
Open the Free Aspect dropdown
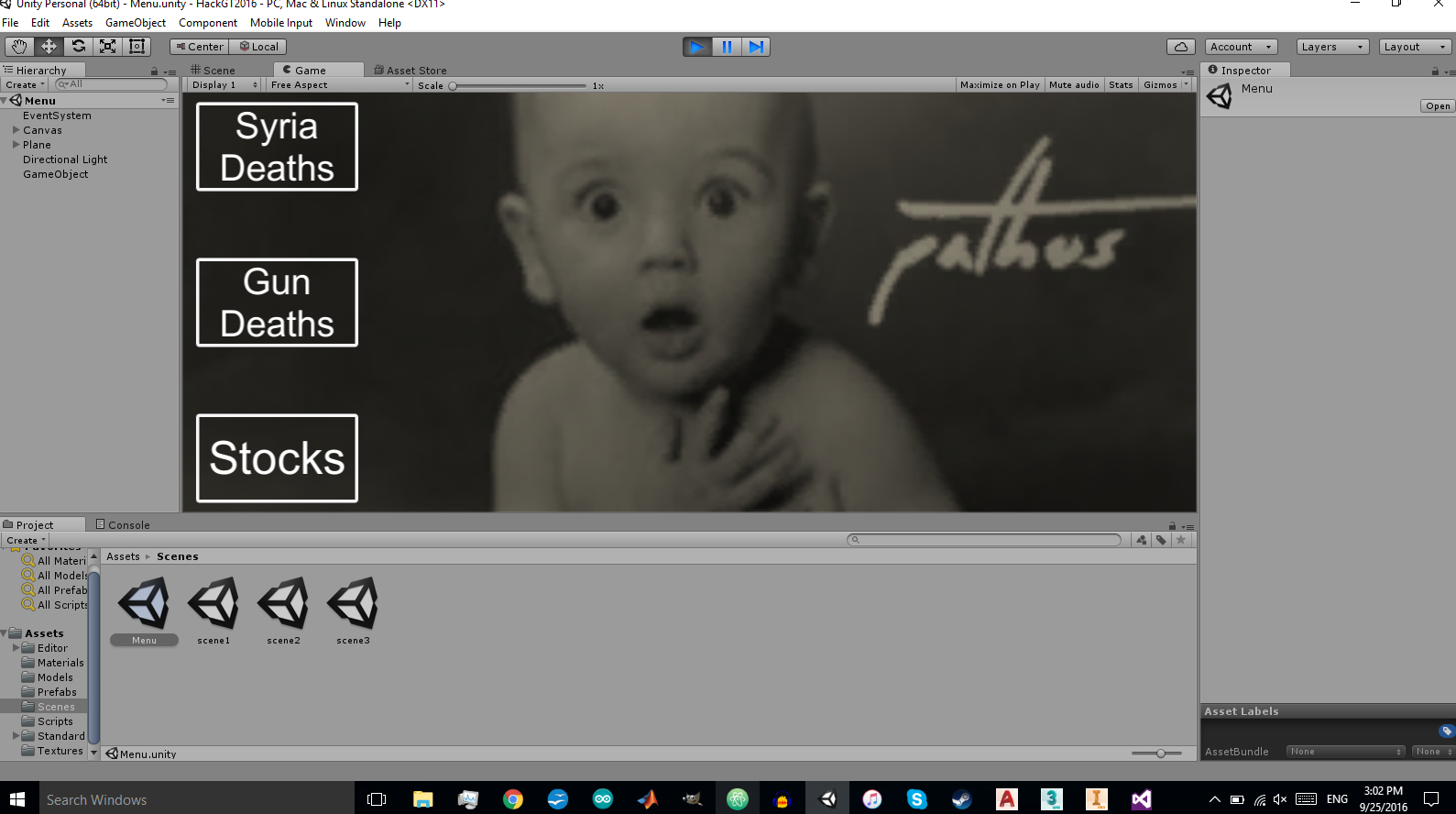point(340,85)
